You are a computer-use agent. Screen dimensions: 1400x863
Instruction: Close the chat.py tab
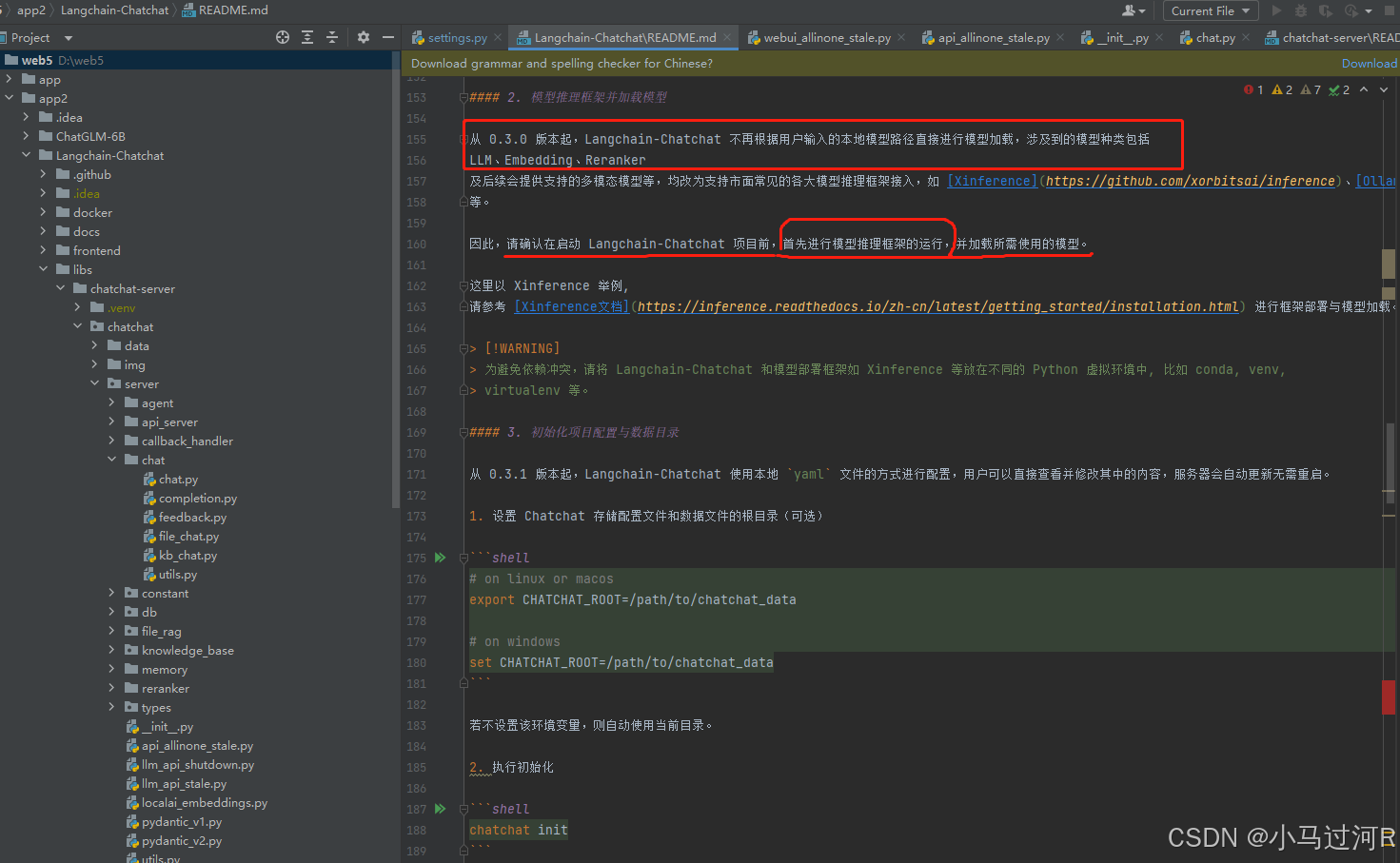[x=1246, y=38]
